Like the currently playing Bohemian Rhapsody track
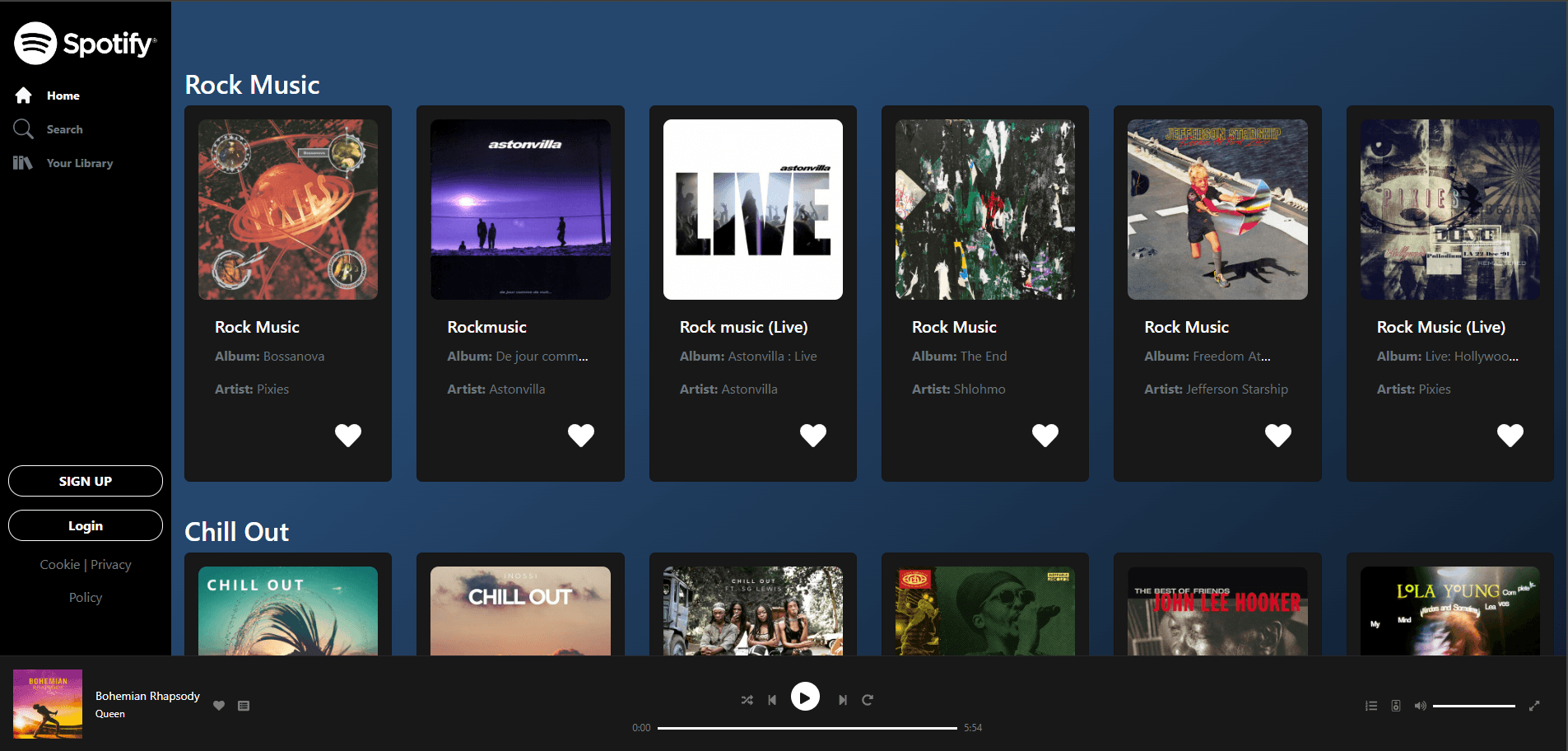This screenshot has width=1568, height=751. point(219,706)
